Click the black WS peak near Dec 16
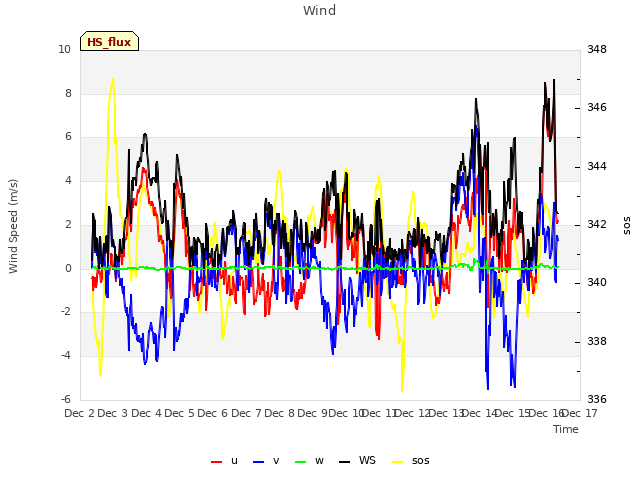 point(554,80)
